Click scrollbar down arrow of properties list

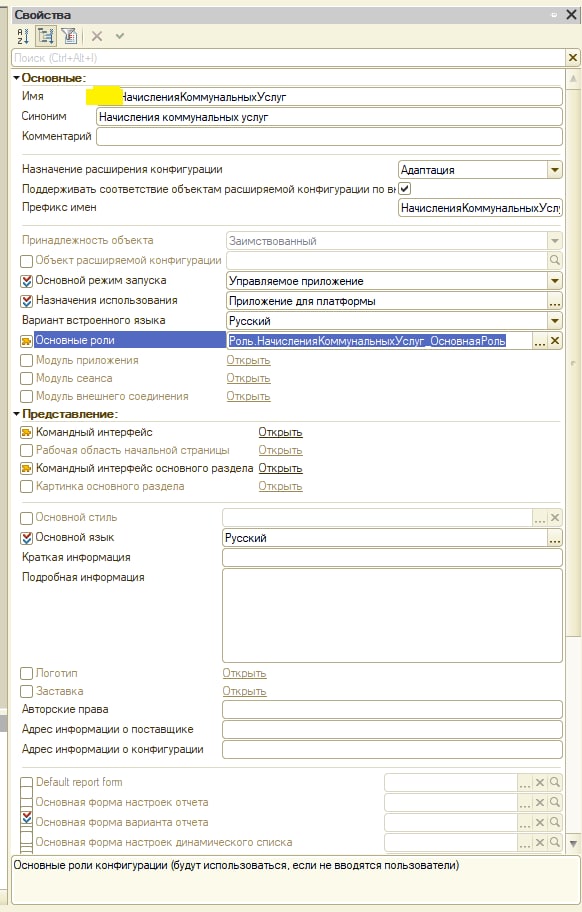click(x=573, y=843)
